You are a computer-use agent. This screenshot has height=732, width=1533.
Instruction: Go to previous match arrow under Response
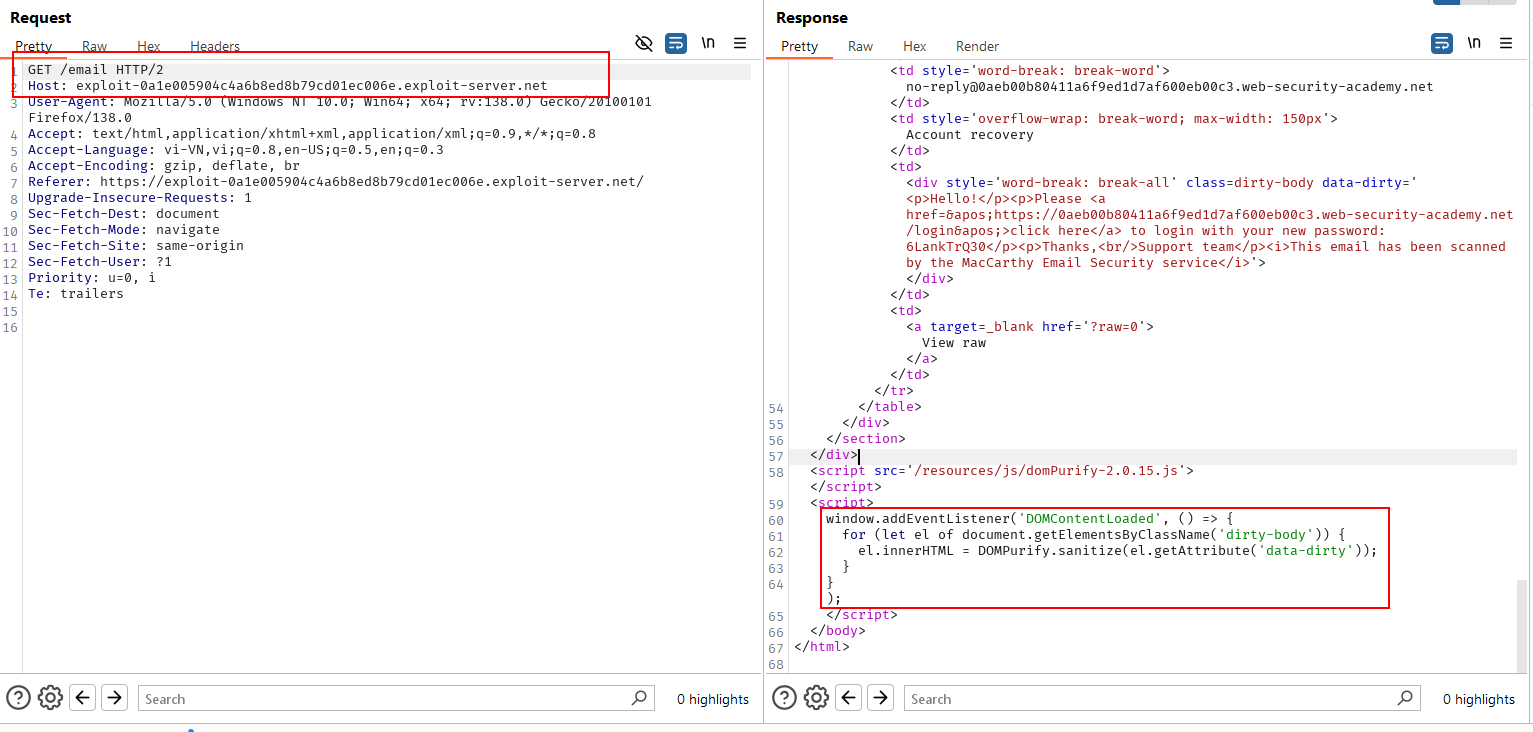(849, 698)
